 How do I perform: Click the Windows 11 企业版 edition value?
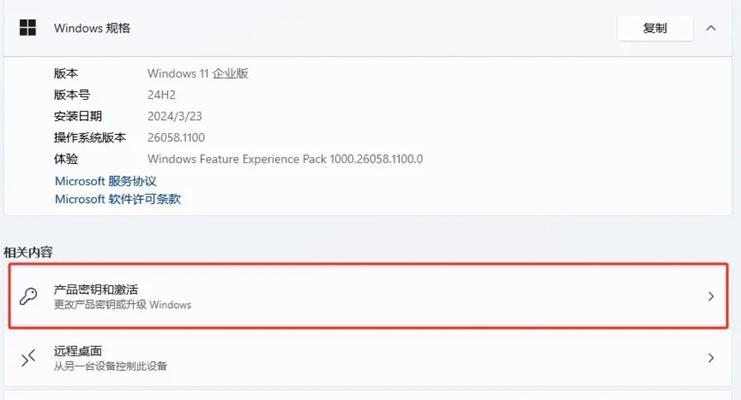tap(198, 73)
